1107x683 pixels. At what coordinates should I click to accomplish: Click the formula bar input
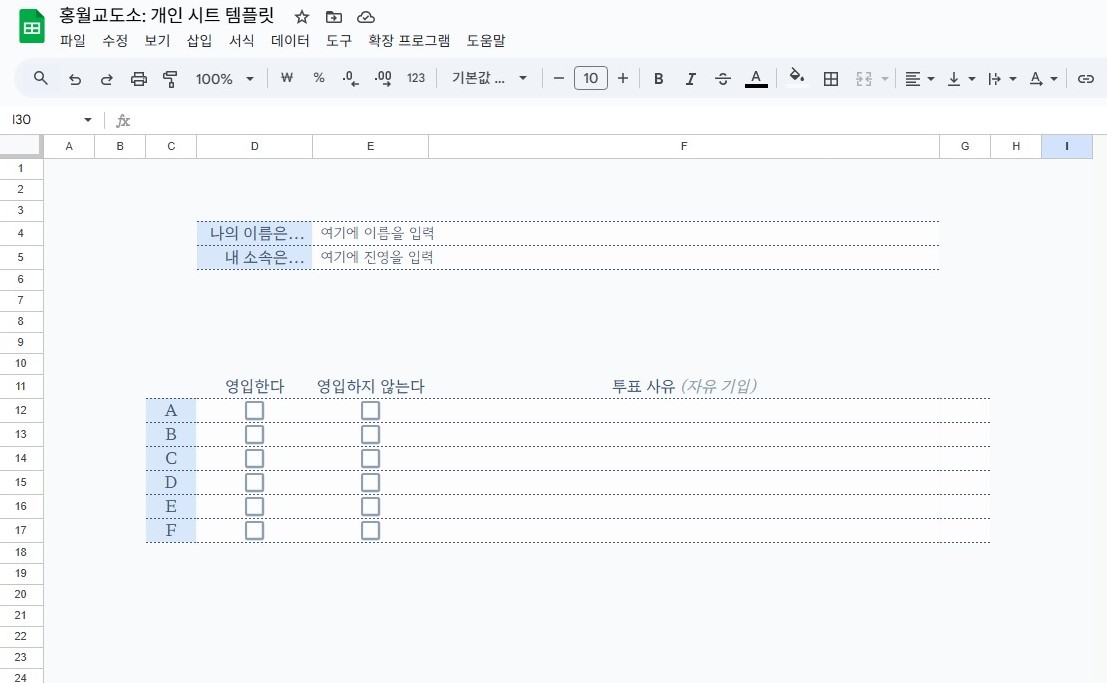618,120
